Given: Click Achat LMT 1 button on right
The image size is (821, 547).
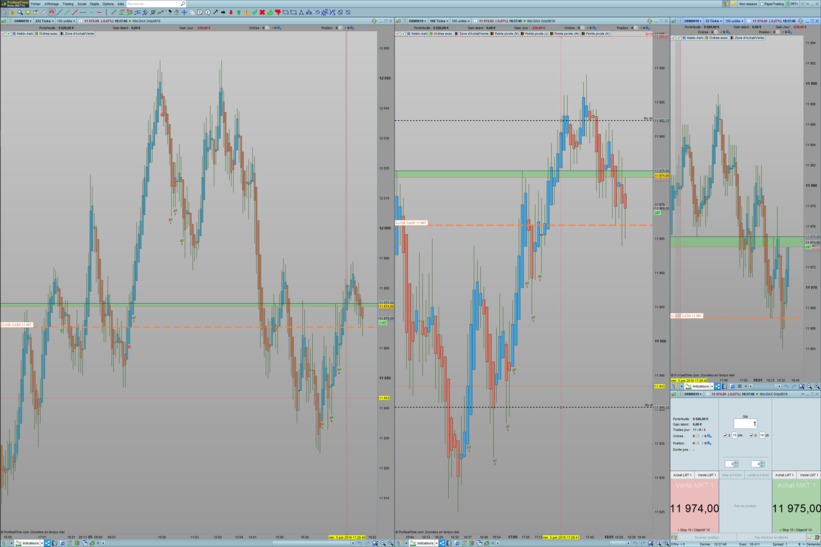Looking at the screenshot, I should coord(784,475).
